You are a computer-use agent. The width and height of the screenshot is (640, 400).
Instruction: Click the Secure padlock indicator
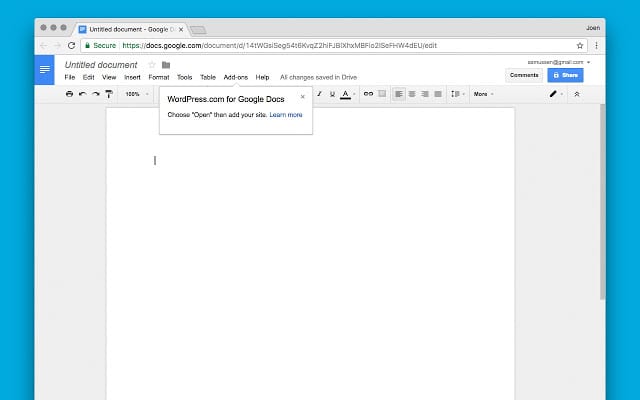click(100, 45)
